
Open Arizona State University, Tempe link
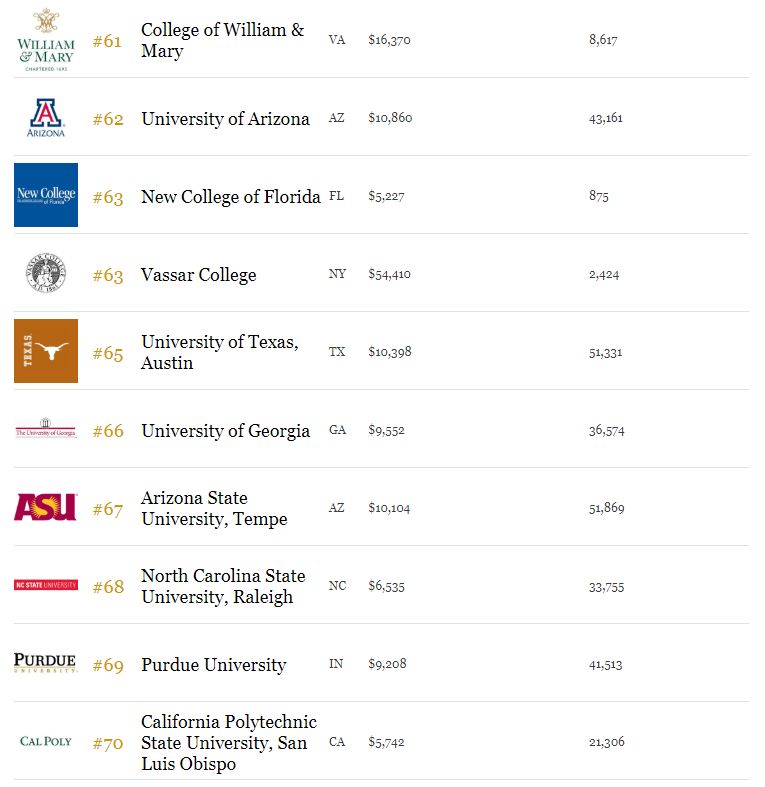point(214,508)
